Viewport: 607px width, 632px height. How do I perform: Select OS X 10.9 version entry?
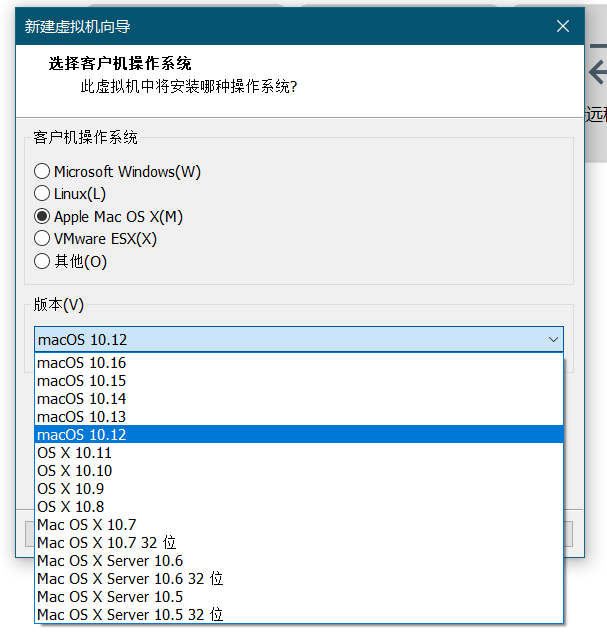pos(299,489)
